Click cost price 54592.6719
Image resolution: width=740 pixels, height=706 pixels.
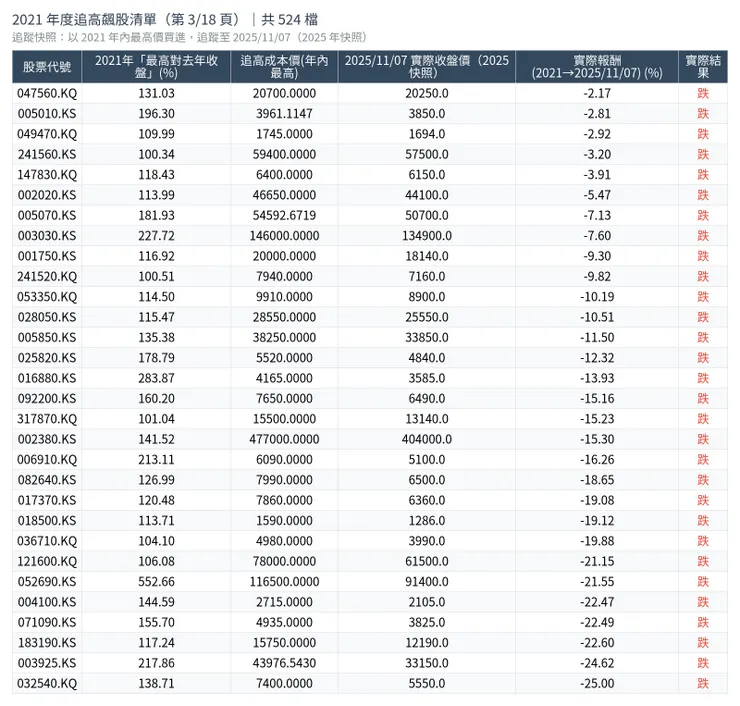[284, 215]
